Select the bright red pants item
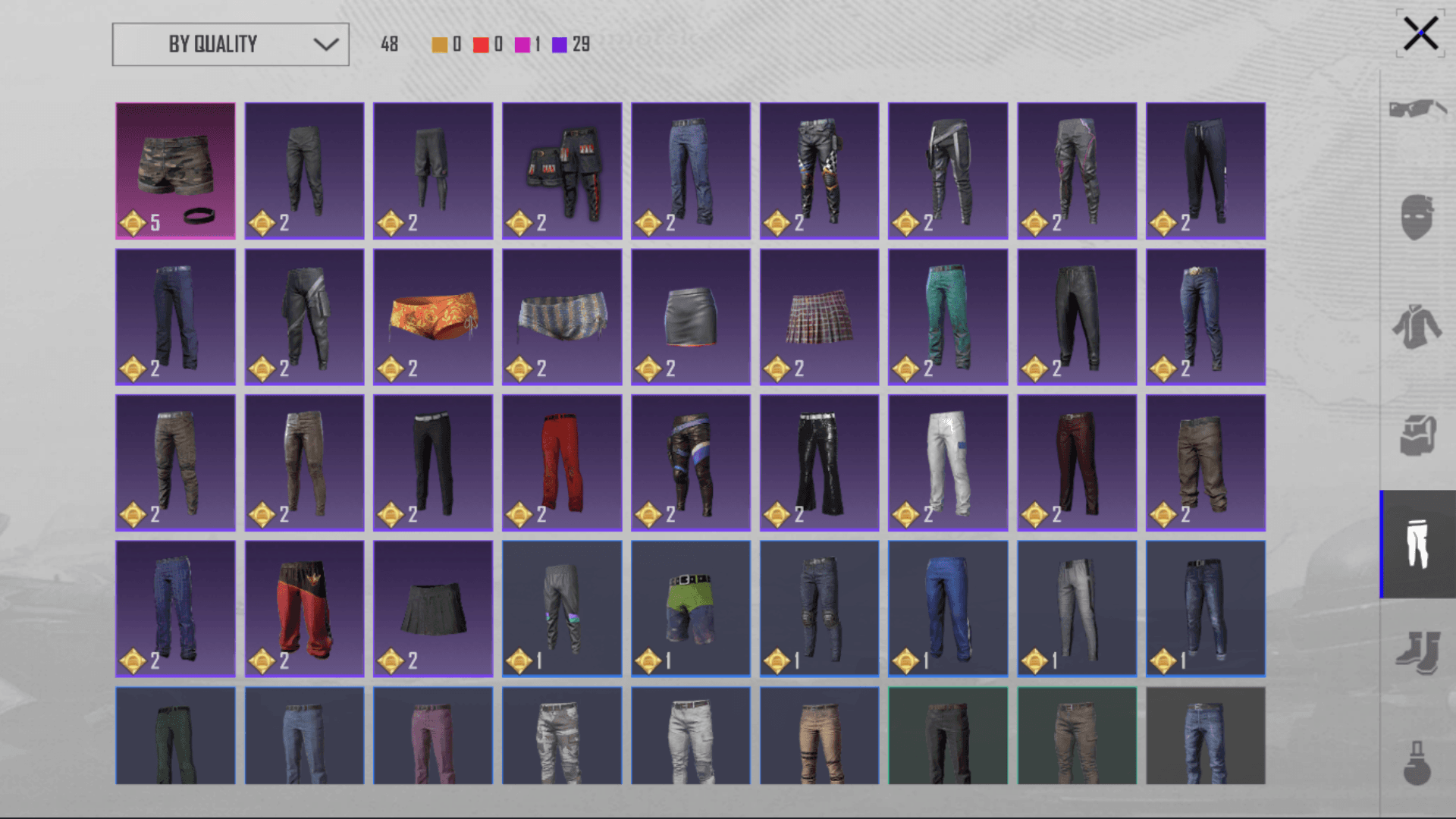The width and height of the screenshot is (1456, 819). [562, 463]
